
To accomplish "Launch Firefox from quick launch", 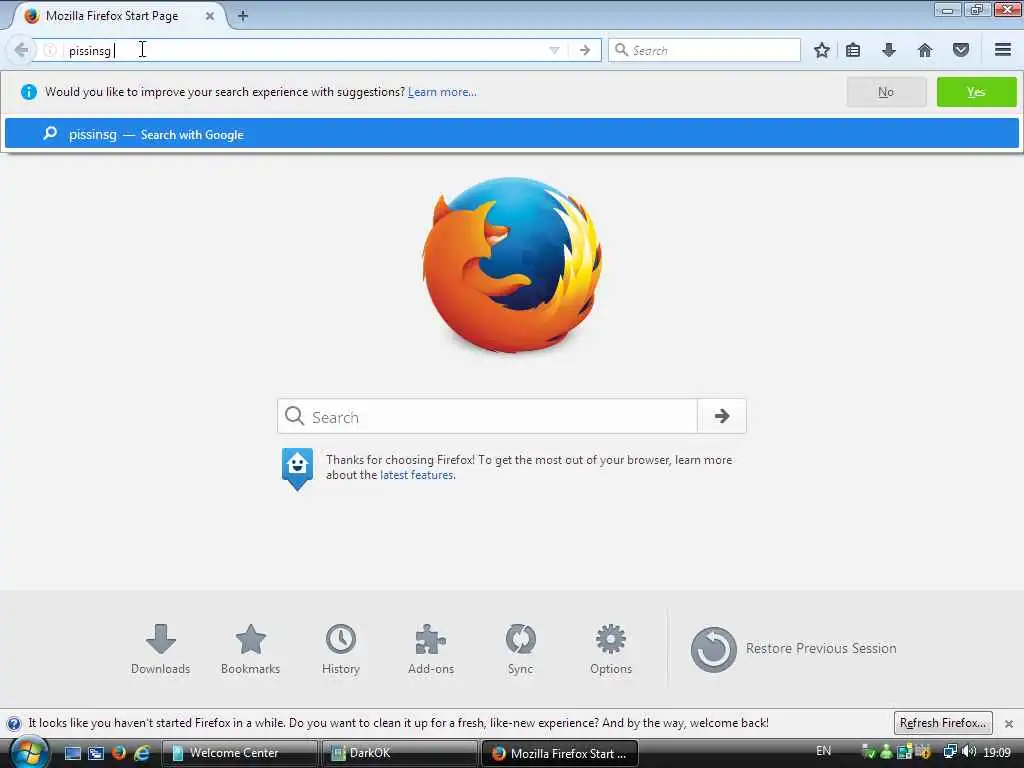I will 119,753.
